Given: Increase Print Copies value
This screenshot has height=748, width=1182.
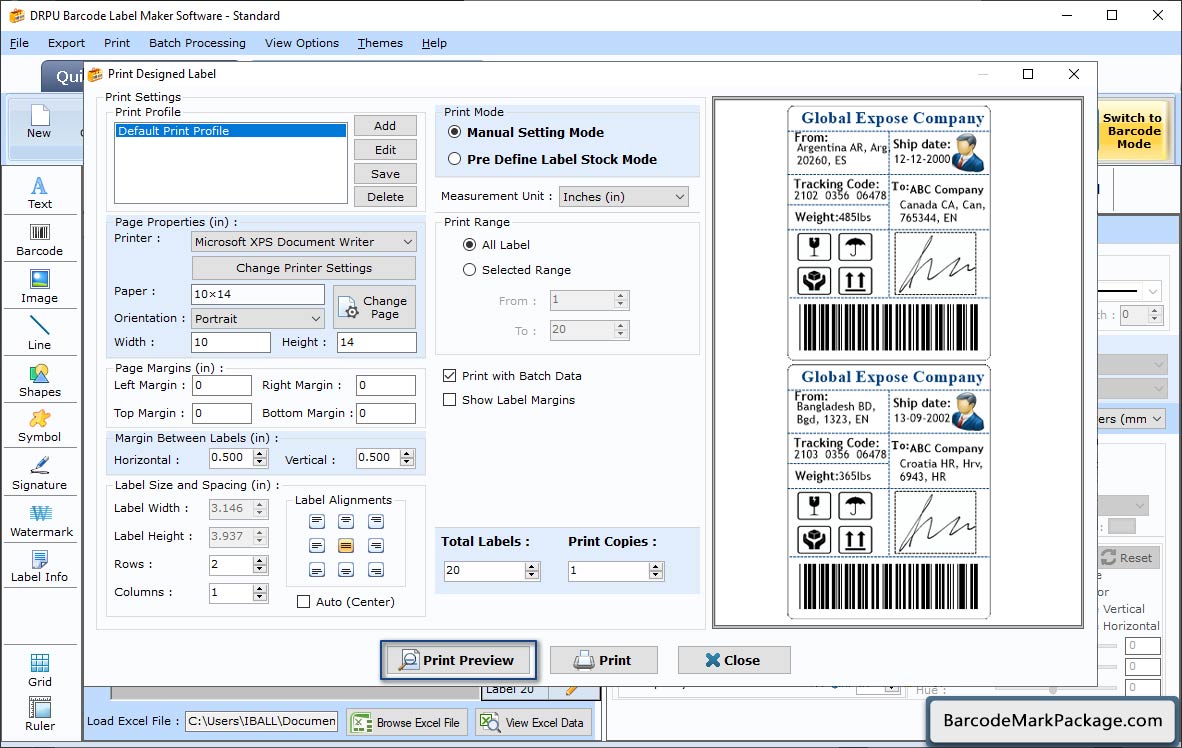Looking at the screenshot, I should pos(657,566).
